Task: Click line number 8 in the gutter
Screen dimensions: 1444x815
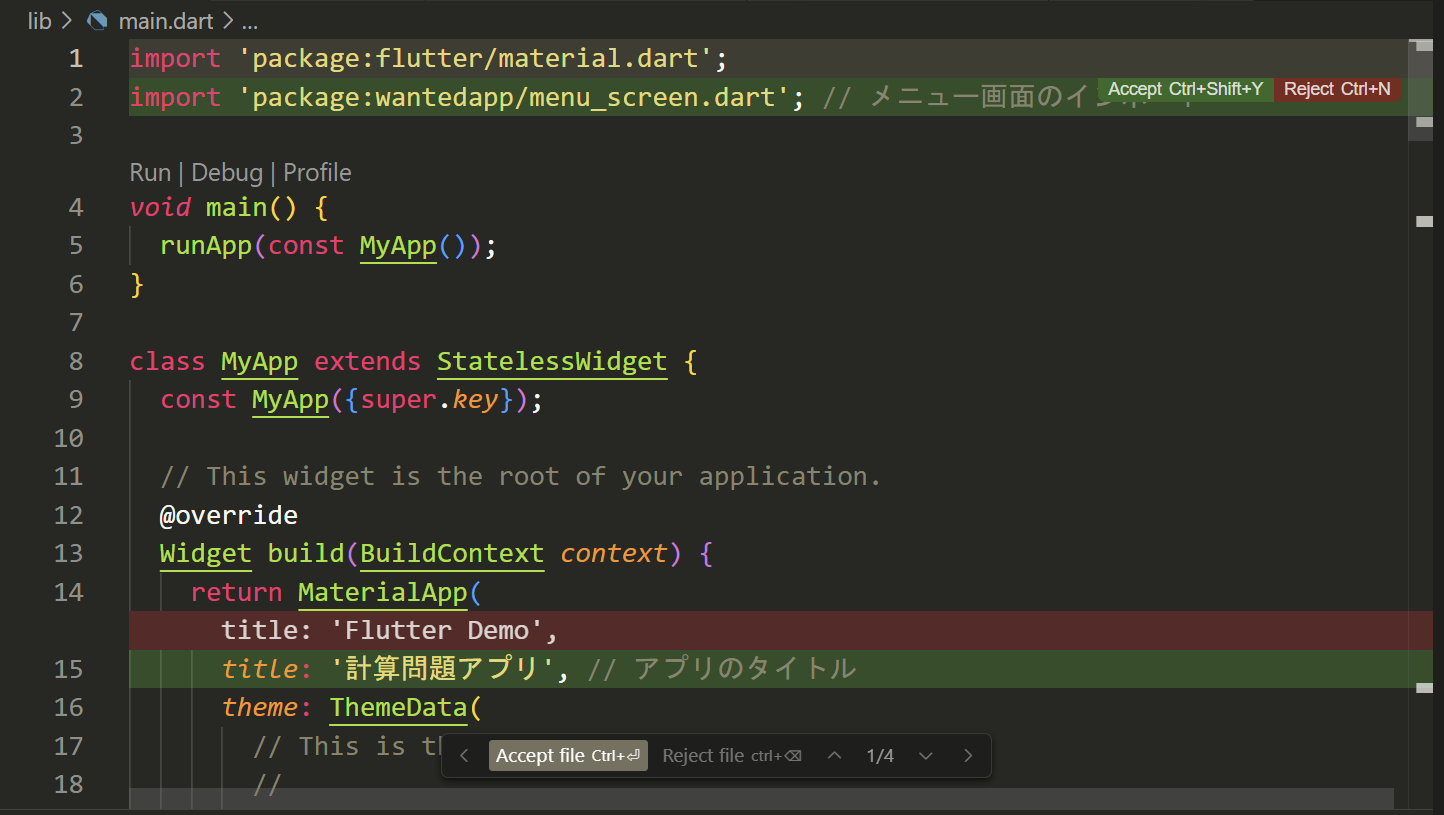Action: (x=76, y=361)
